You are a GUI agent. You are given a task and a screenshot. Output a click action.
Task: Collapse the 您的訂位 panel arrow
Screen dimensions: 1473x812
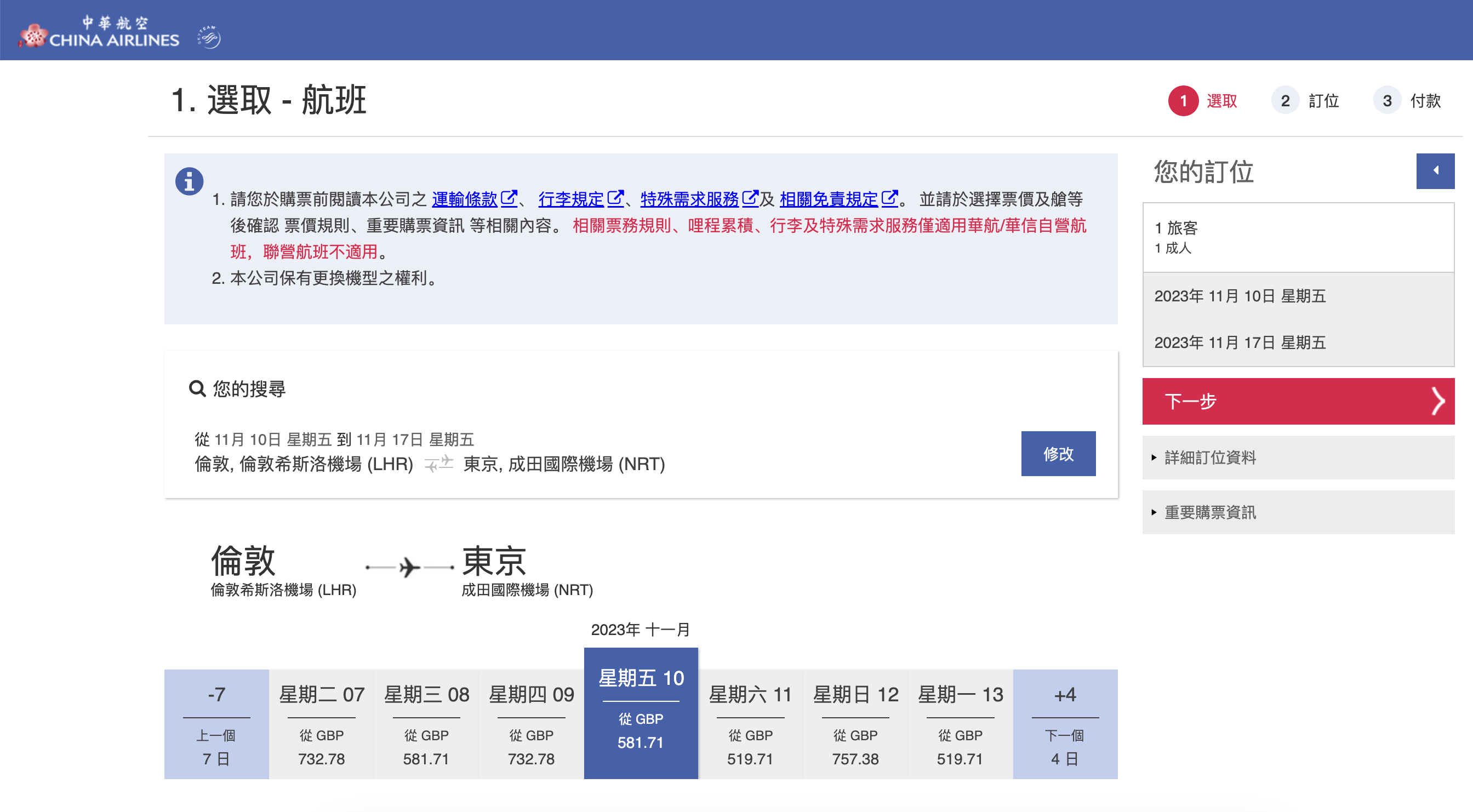1435,170
